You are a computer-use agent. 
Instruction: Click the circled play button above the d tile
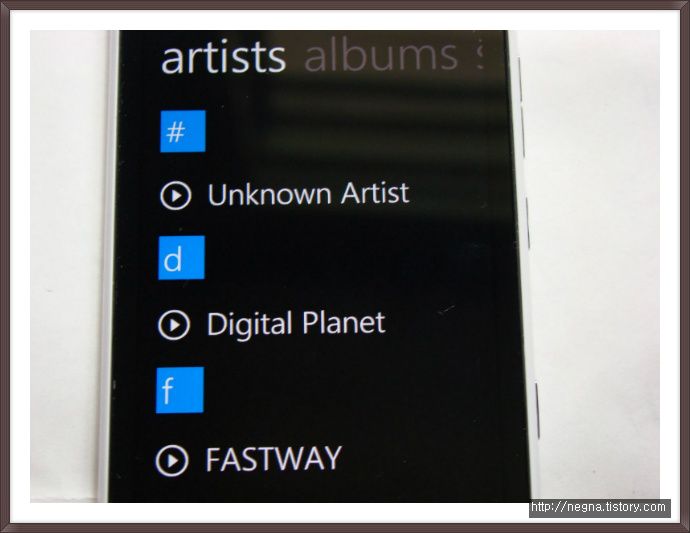coord(176,195)
